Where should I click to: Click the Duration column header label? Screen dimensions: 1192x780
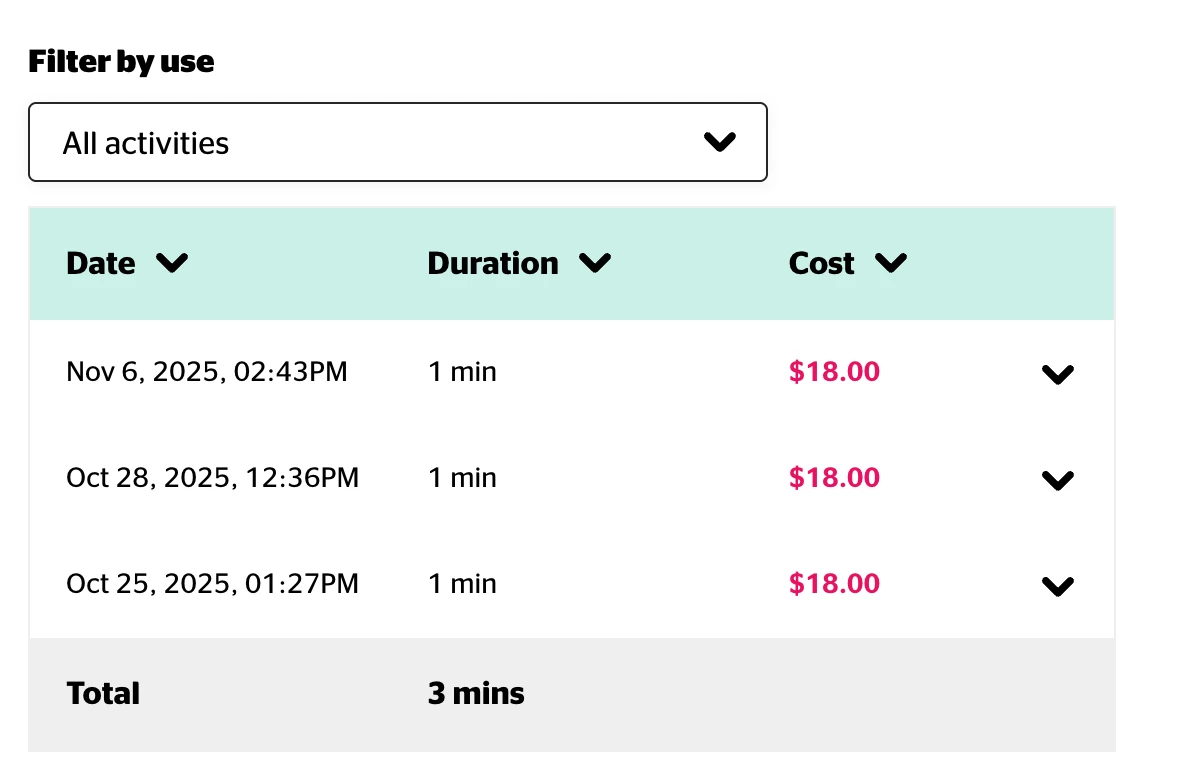(493, 263)
